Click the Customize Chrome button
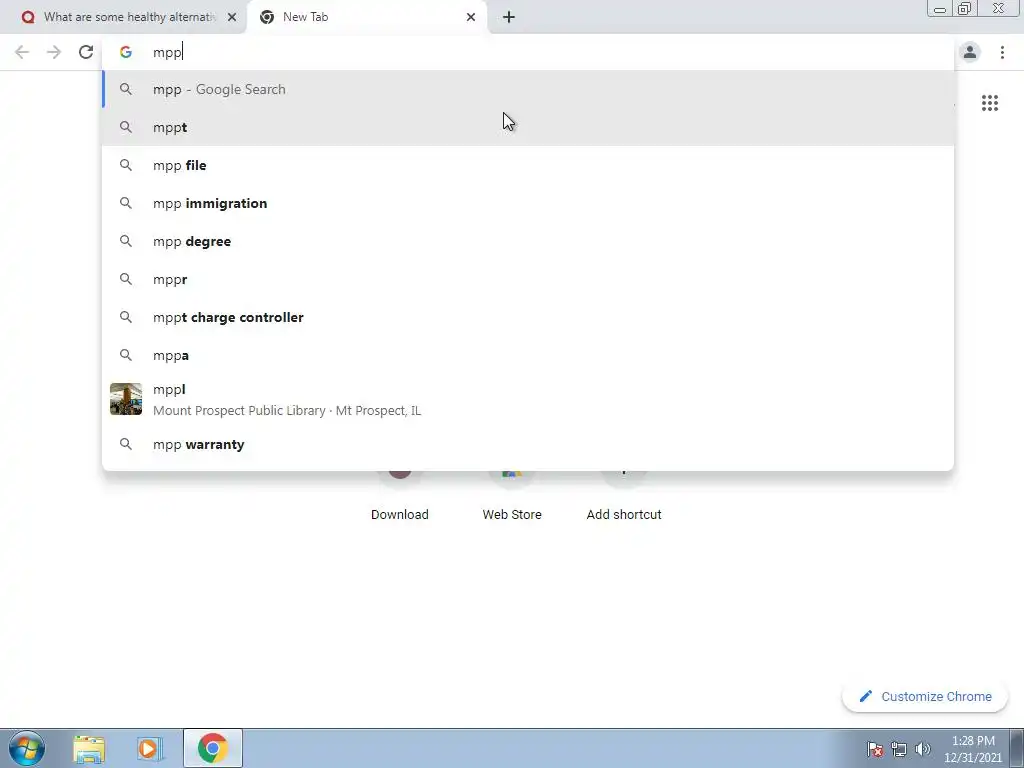 pos(925,697)
